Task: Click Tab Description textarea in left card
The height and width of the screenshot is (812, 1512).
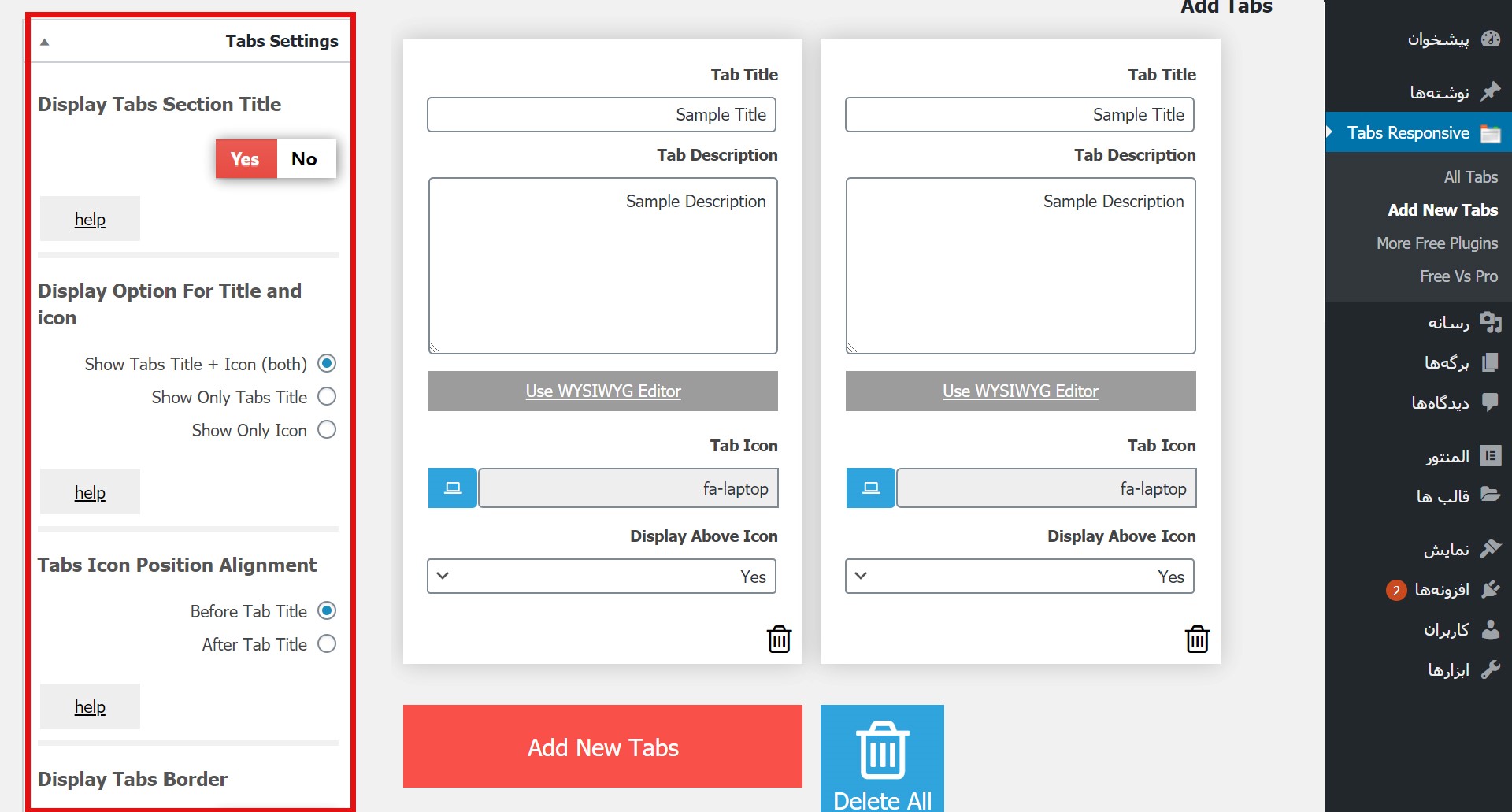Action: click(x=603, y=265)
